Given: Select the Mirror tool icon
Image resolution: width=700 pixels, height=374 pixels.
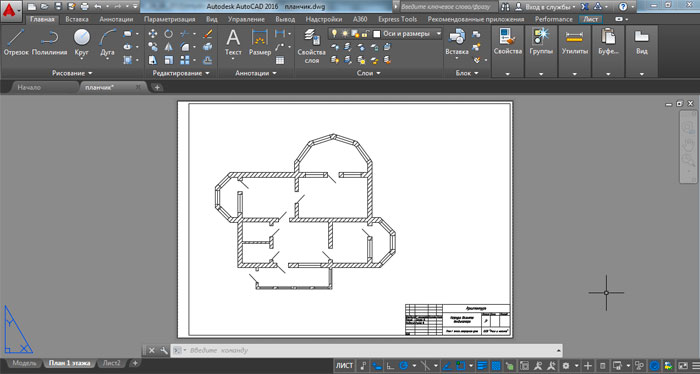Looking at the screenshot, I should pyautogui.click(x=168, y=46).
